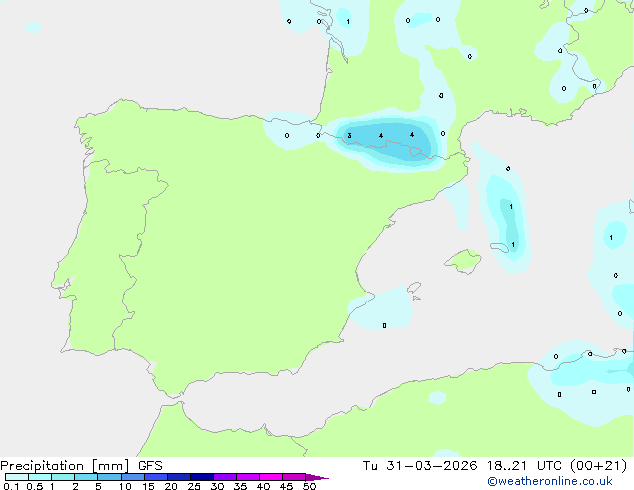
Task: Click the above-50 arrow tip of legend
Action: 317,477
